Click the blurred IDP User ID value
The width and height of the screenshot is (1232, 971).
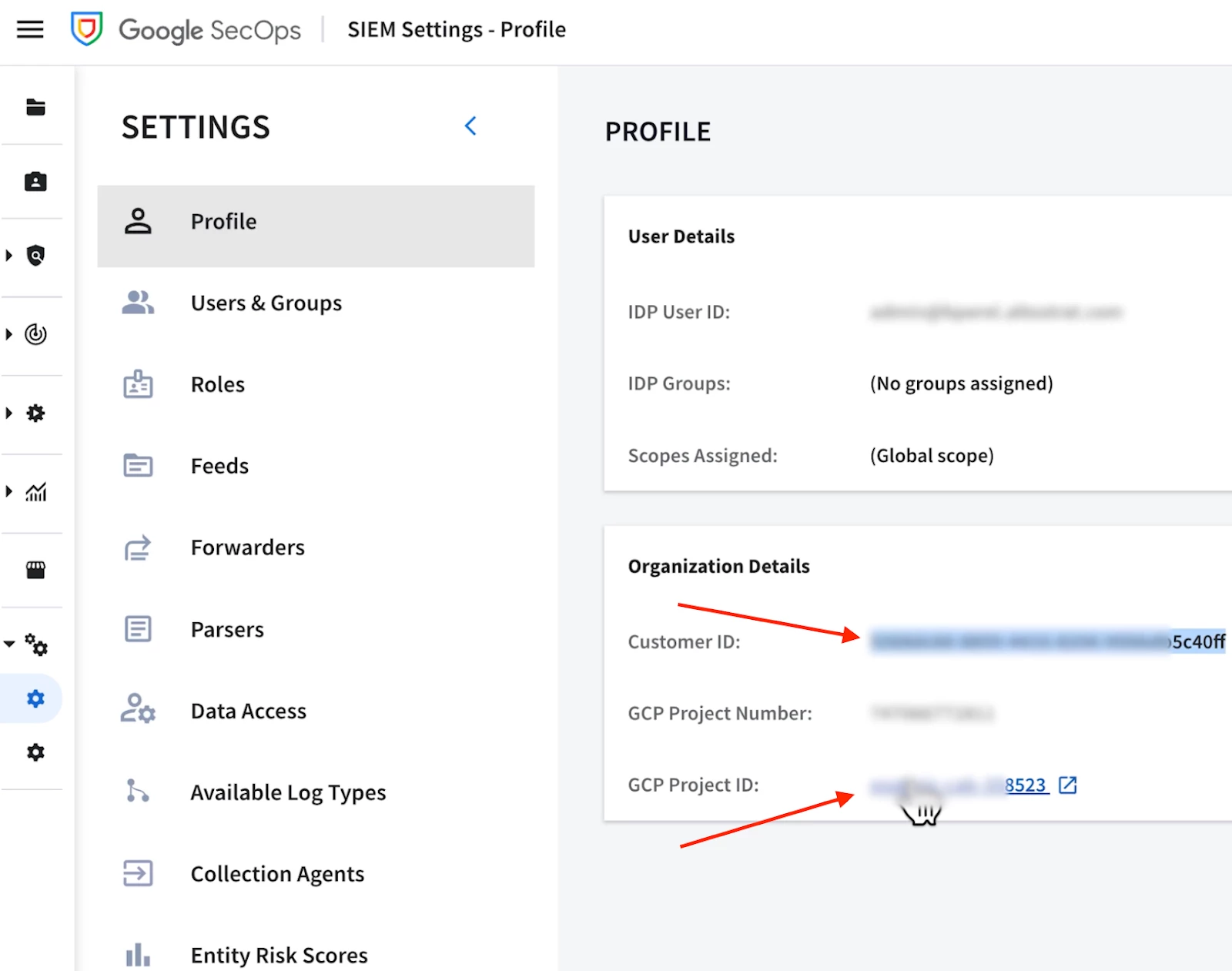click(996, 312)
